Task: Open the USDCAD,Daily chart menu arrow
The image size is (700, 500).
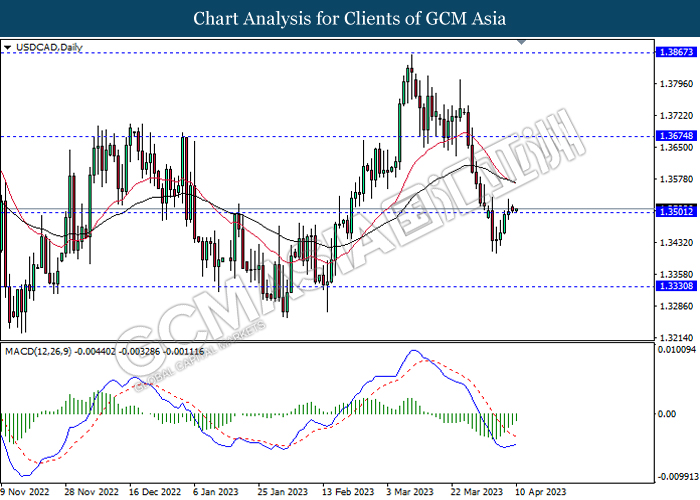Action: (x=7, y=47)
